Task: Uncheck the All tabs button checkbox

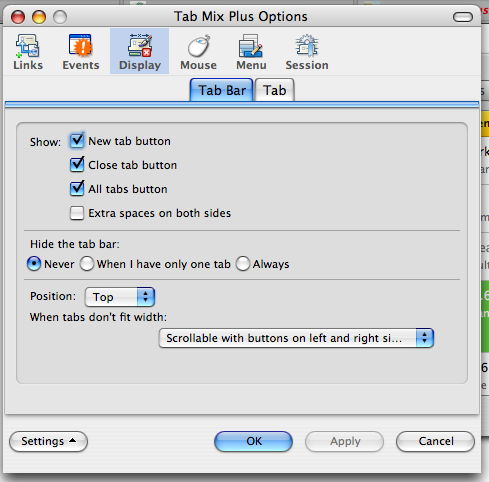Action: [77, 189]
